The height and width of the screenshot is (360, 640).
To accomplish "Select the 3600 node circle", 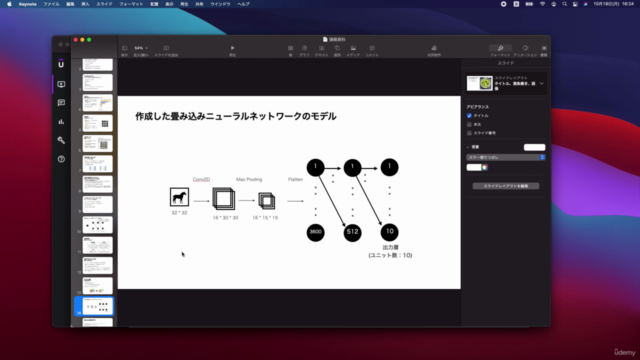I will point(316,232).
